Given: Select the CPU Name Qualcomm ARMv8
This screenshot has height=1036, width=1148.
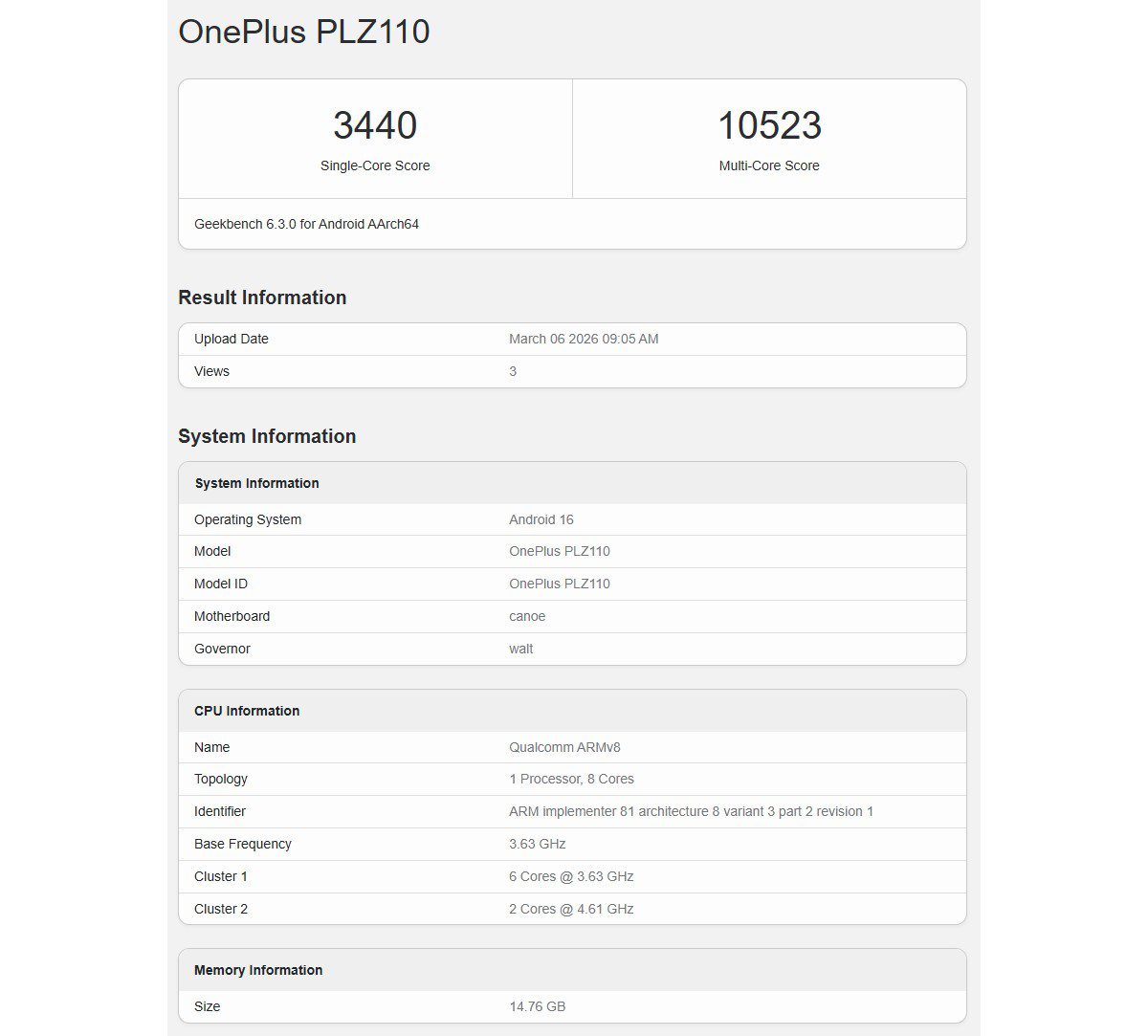Looking at the screenshot, I should [x=567, y=747].
